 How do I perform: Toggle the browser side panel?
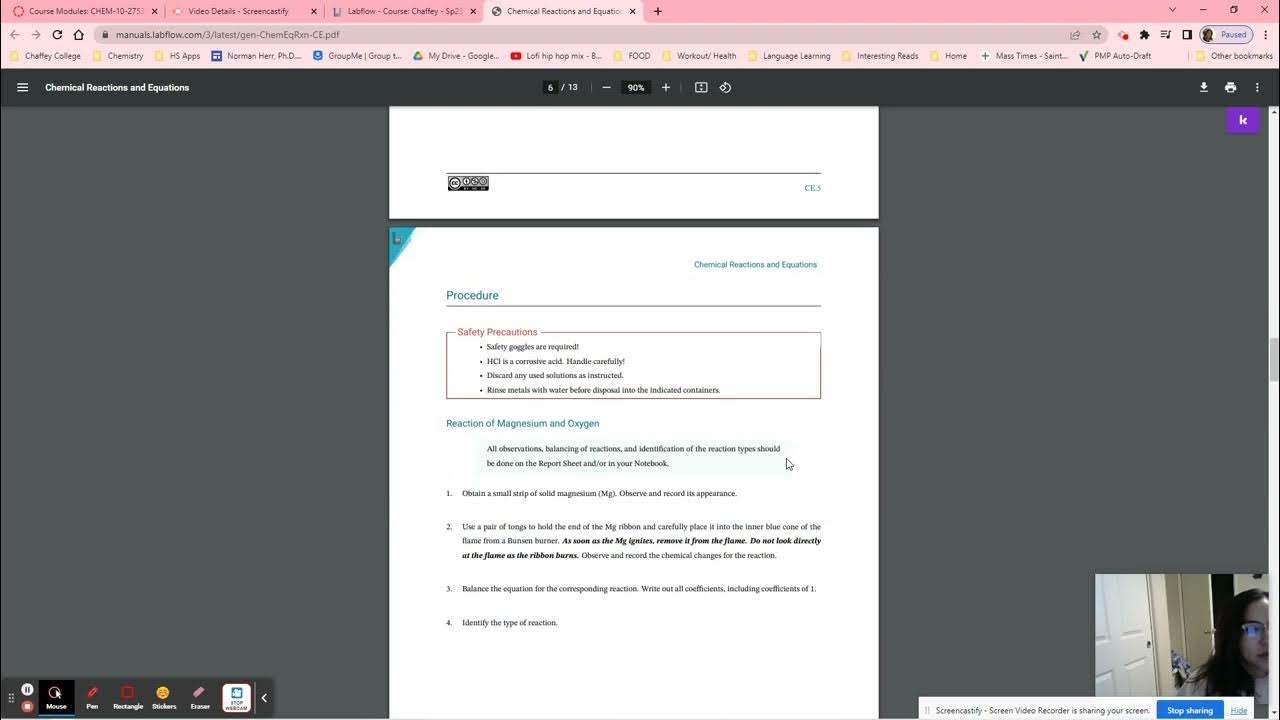click(1187, 34)
